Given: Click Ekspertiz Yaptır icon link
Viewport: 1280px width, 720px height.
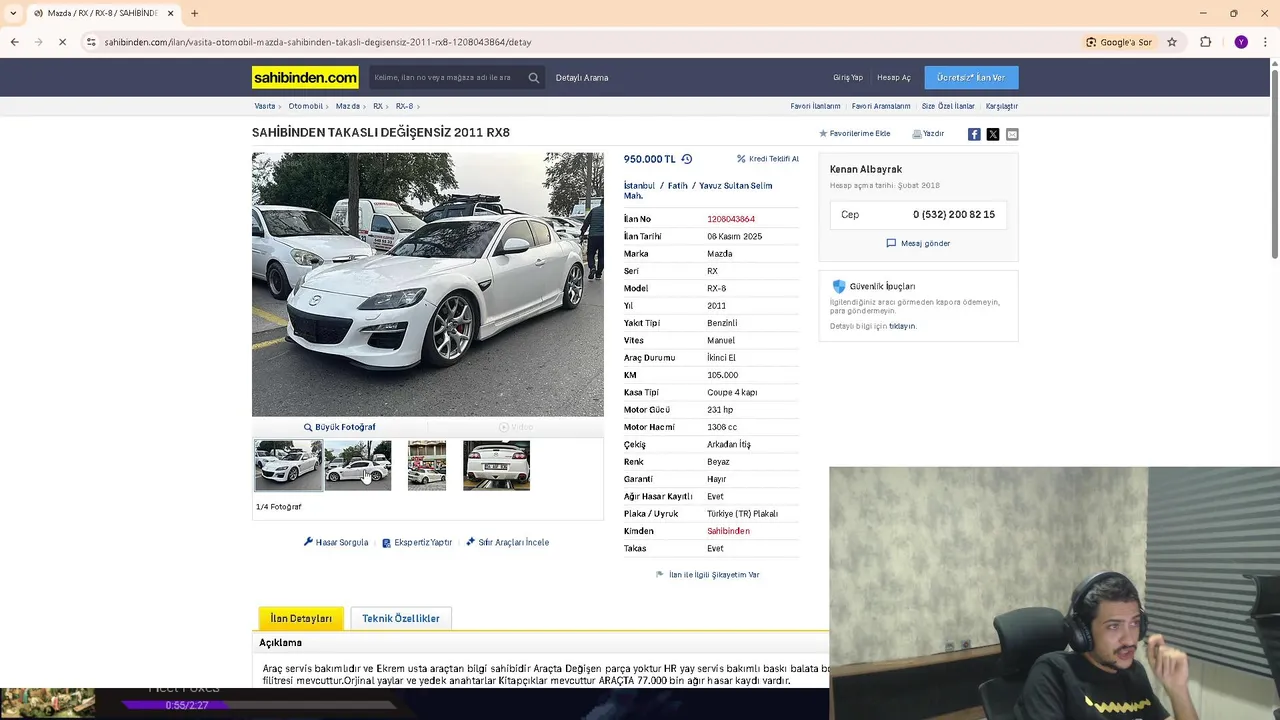Looking at the screenshot, I should 417,543.
